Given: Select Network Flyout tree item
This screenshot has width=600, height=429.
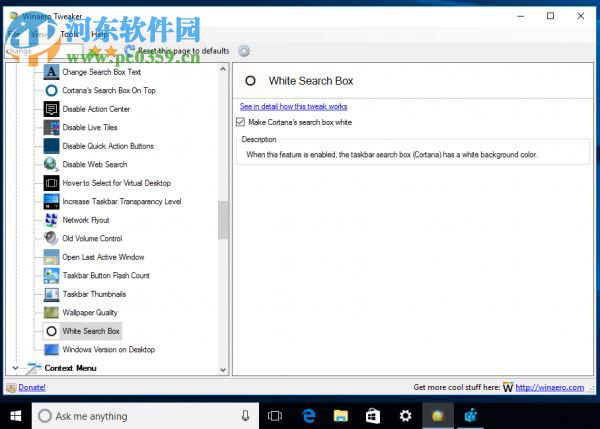Looking at the screenshot, I should tap(86, 220).
